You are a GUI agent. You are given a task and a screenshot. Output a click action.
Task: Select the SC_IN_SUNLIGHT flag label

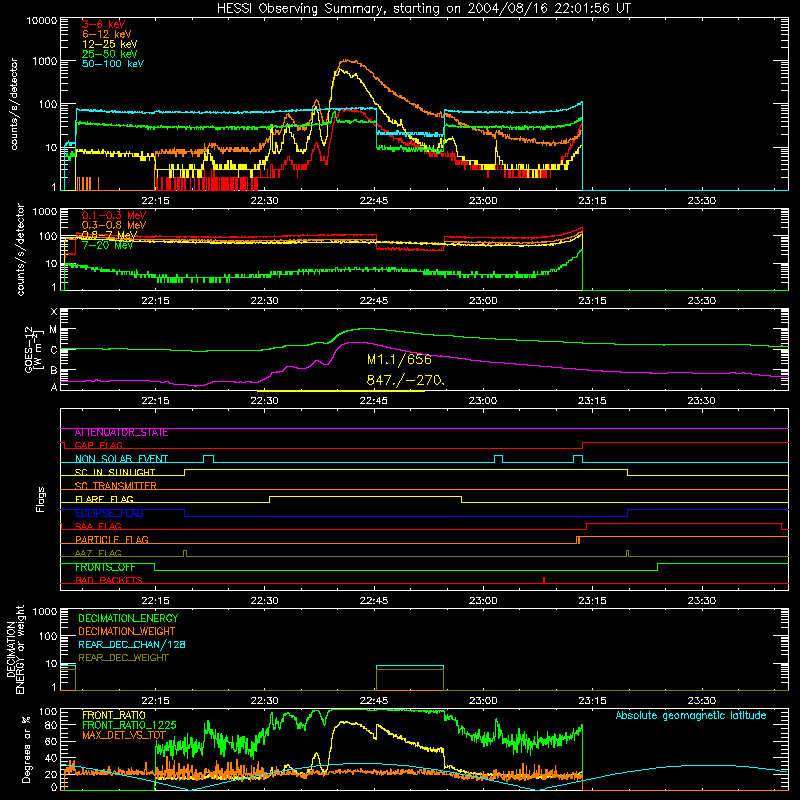coord(115,472)
